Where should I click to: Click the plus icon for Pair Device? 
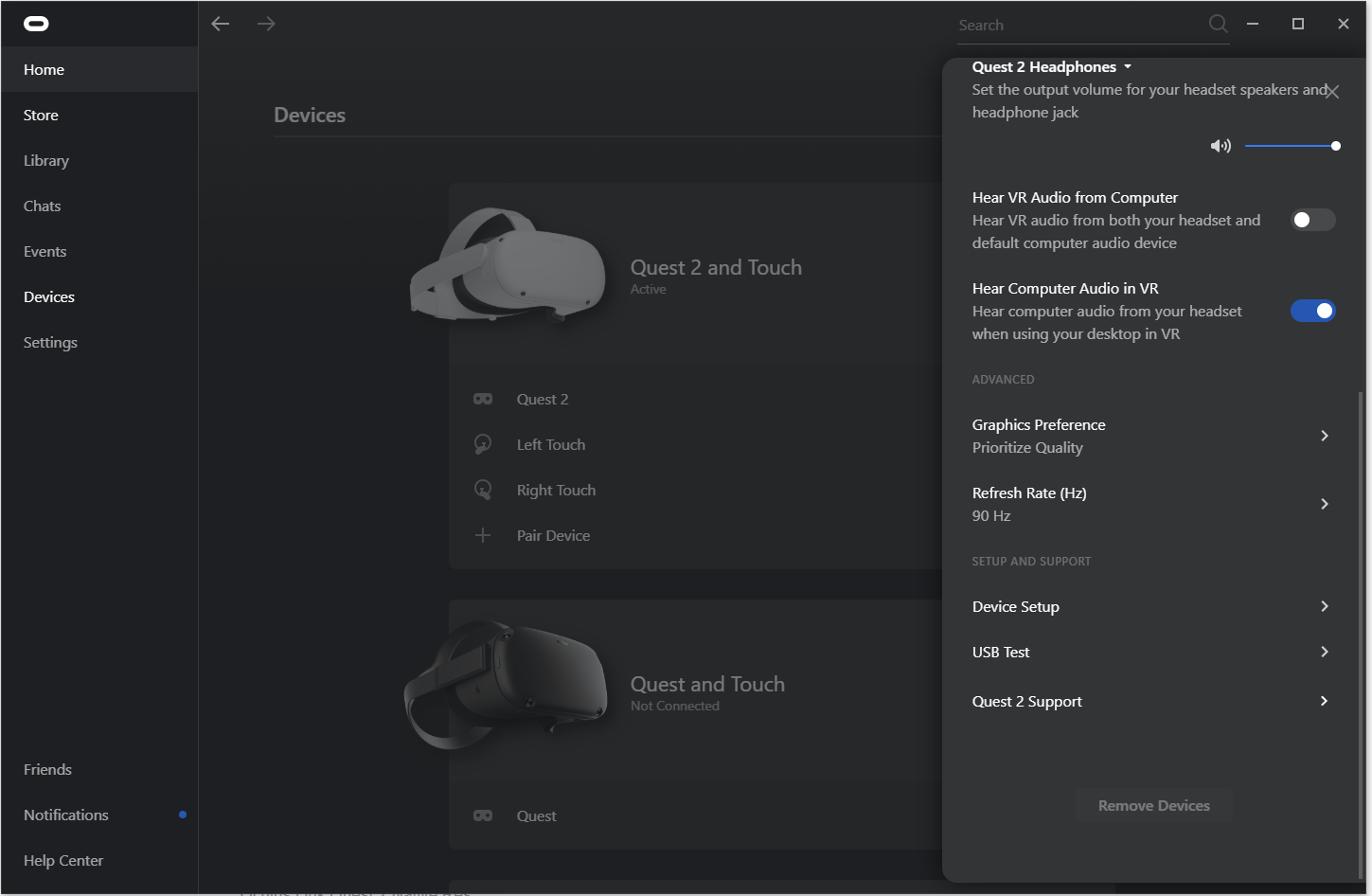click(483, 535)
